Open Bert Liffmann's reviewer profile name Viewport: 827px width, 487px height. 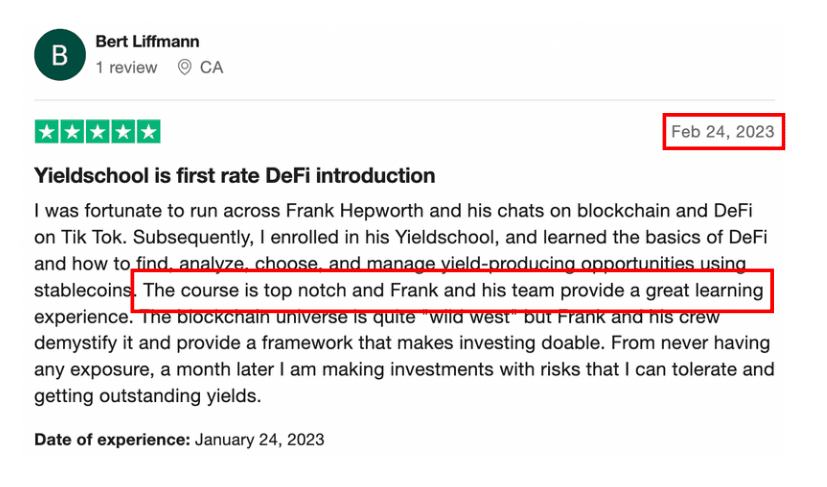point(147,42)
